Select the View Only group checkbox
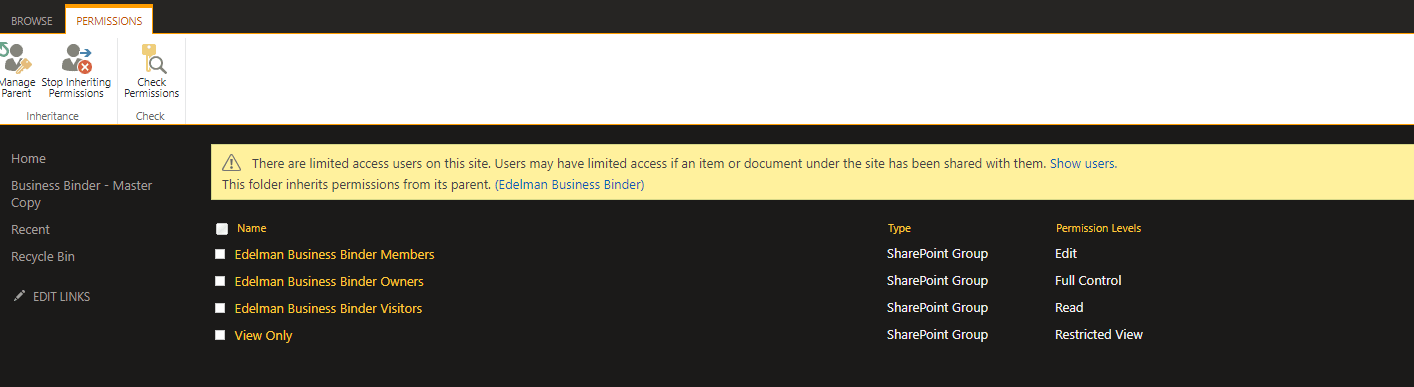This screenshot has height=387, width=1414. [220, 335]
